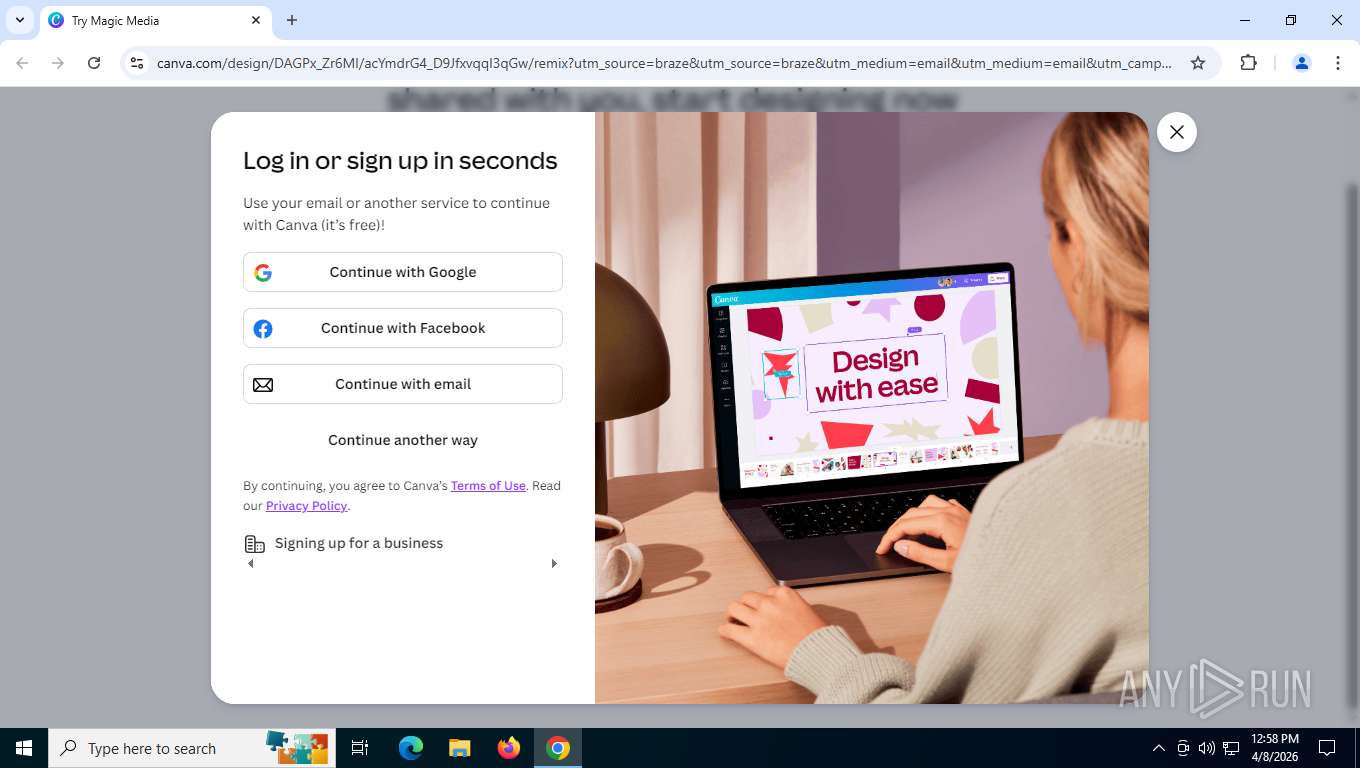
Task: View site information icon in address bar
Action: click(x=138, y=63)
